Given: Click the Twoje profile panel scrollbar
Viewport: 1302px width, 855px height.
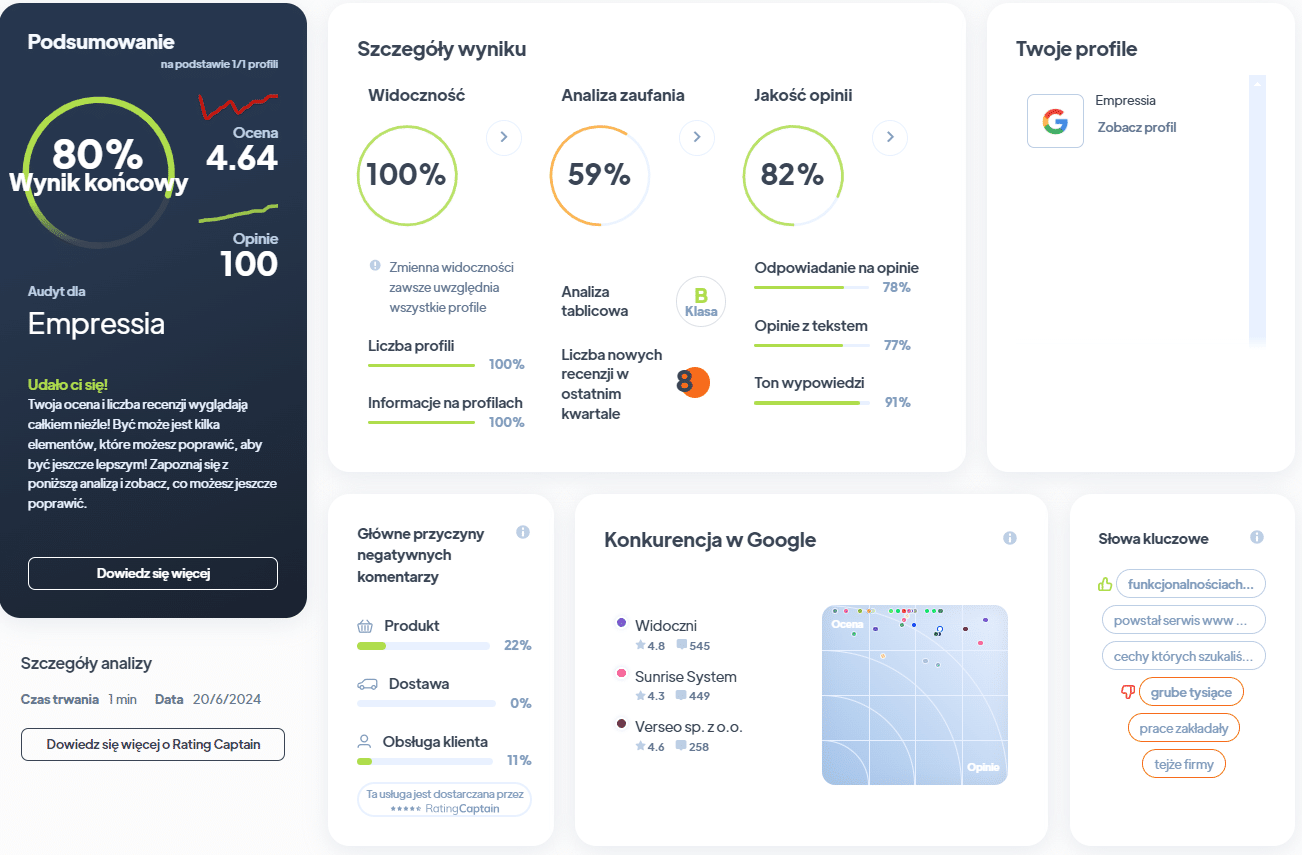Looking at the screenshot, I should pos(1257,210).
